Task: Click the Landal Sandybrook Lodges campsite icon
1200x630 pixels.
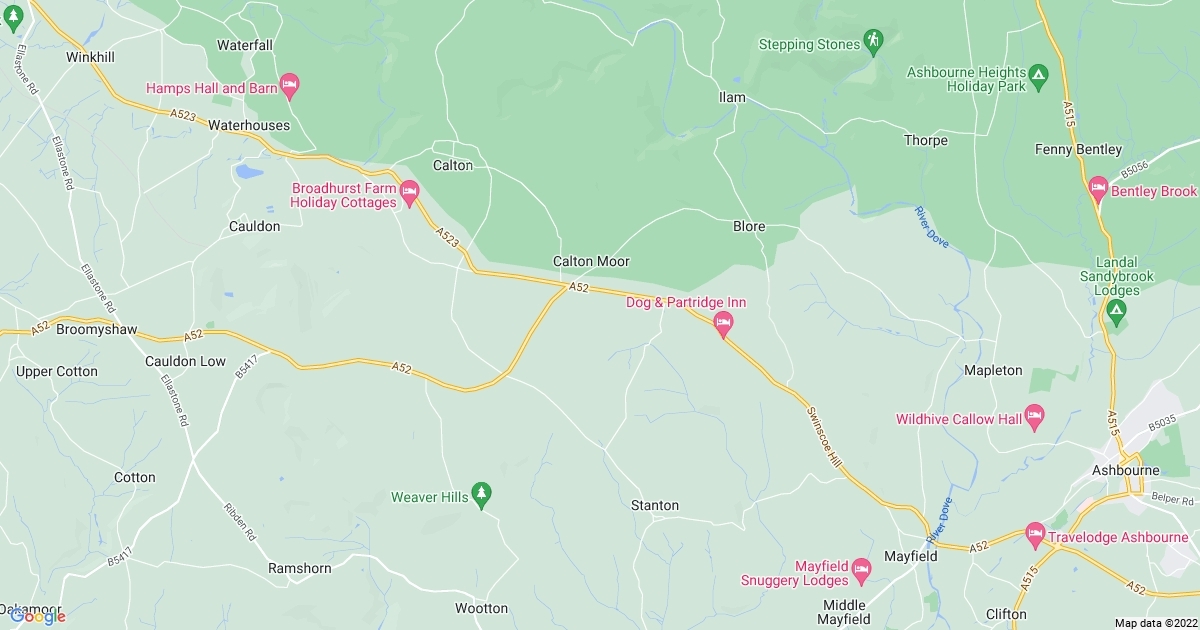Action: 1116,316
